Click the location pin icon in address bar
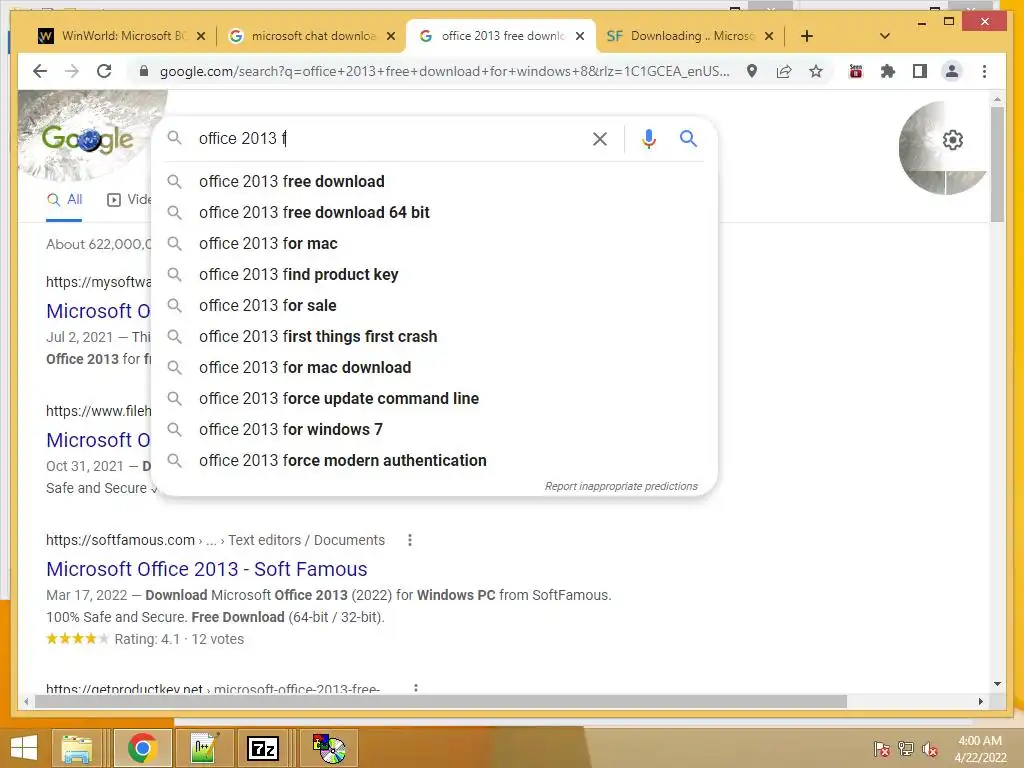 [752, 71]
